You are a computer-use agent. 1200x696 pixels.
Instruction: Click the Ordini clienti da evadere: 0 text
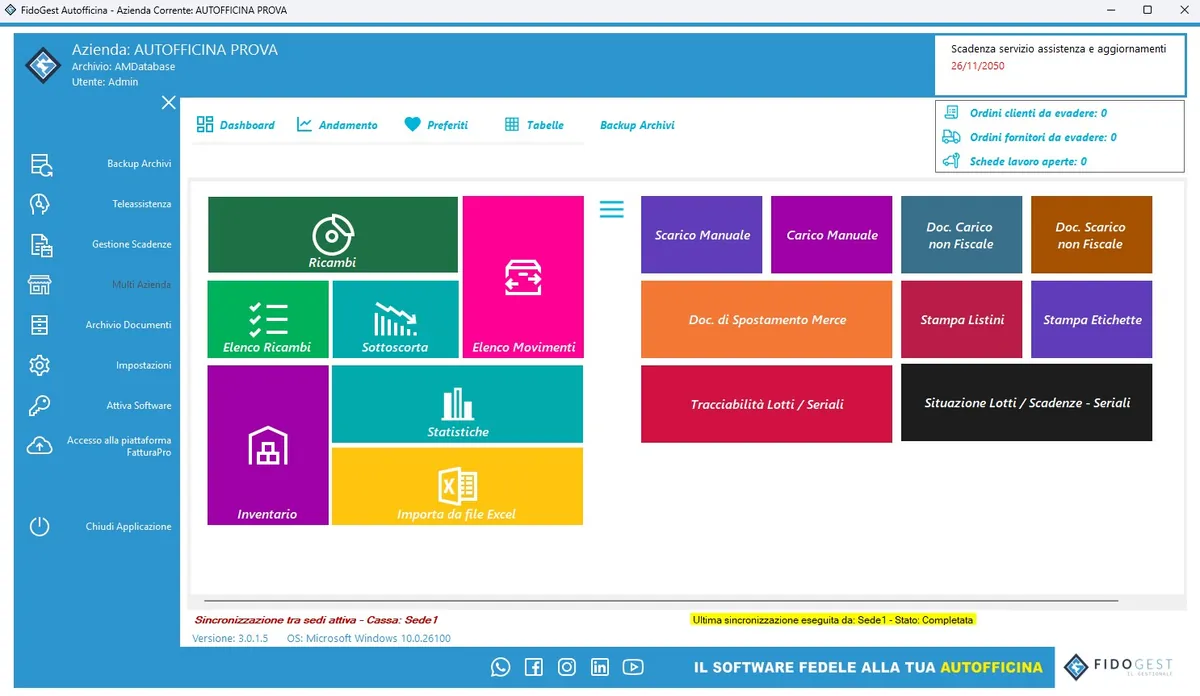coord(1038,113)
